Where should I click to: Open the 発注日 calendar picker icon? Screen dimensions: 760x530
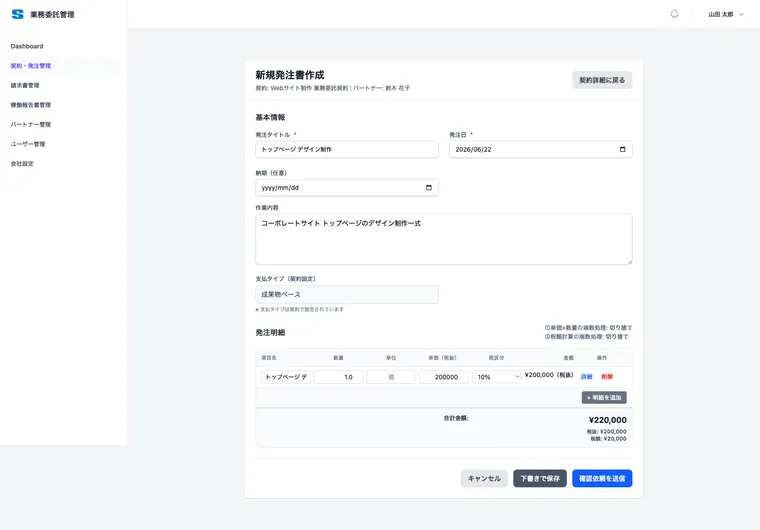tap(622, 149)
